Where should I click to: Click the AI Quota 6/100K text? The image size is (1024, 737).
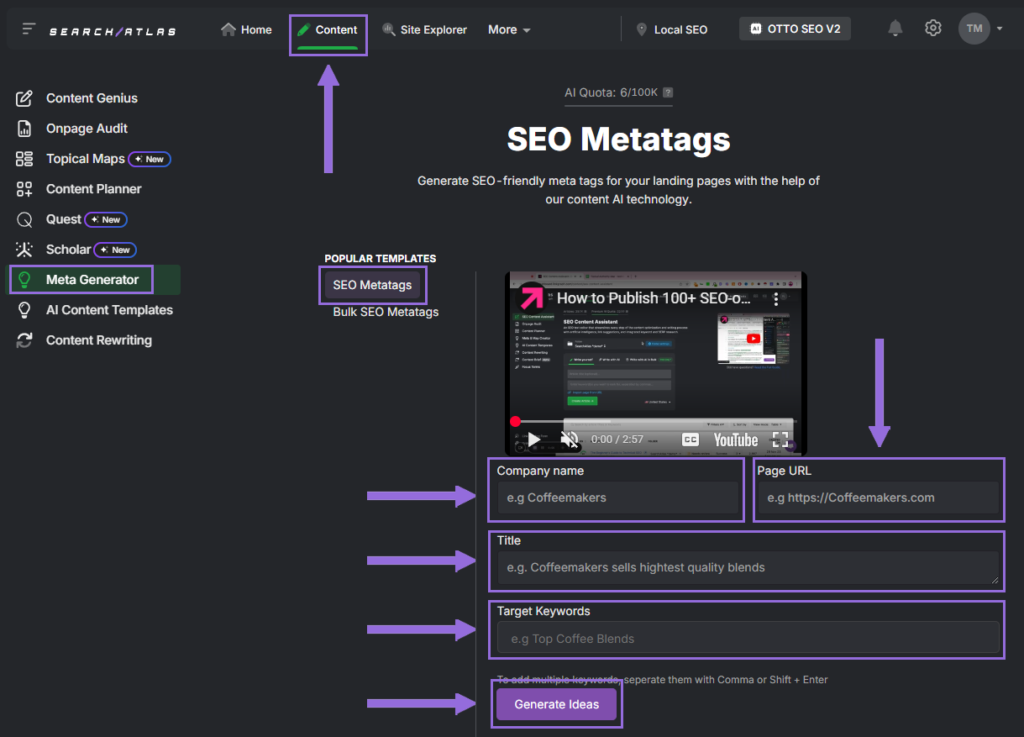(611, 93)
